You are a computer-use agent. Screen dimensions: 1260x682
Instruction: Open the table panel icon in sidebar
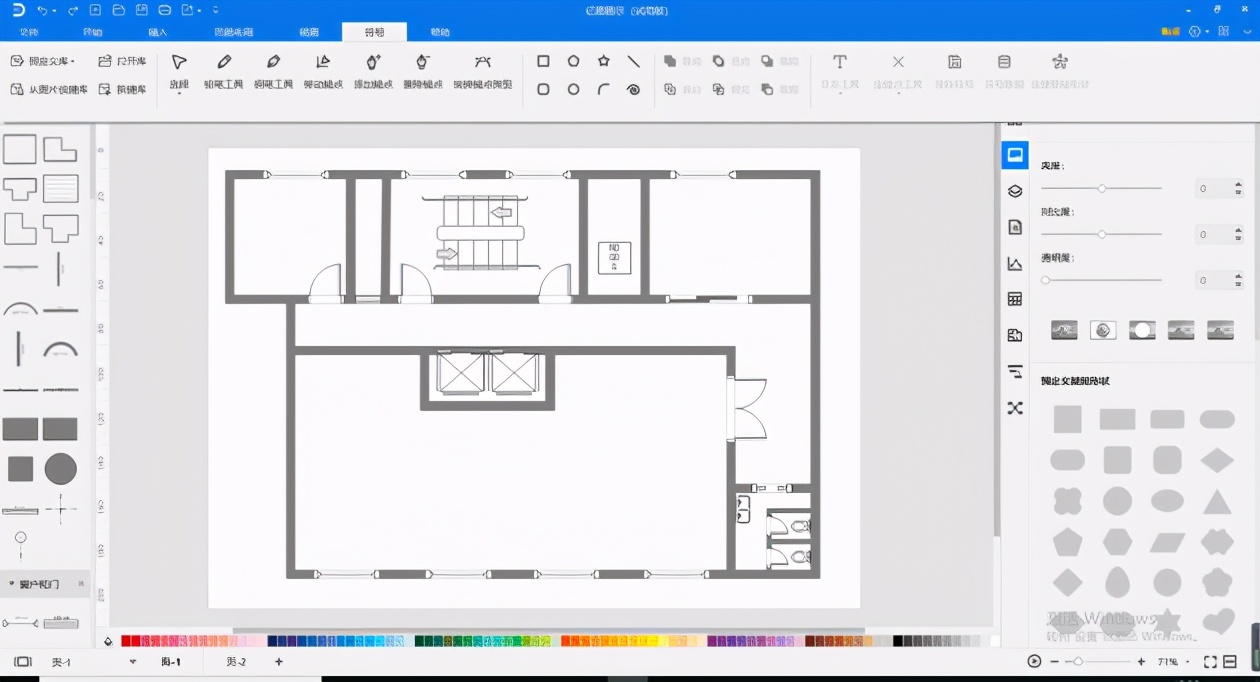click(1015, 299)
